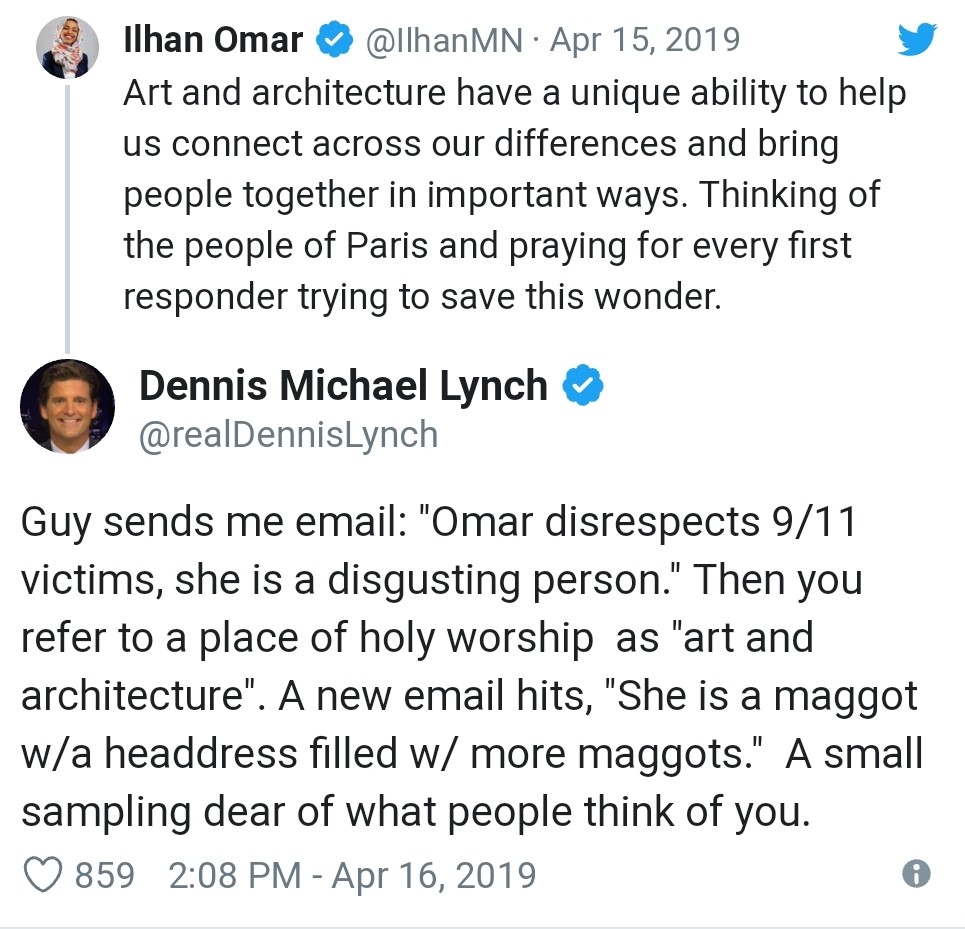Open the Dennis Michael Lynch display name

tap(343, 386)
